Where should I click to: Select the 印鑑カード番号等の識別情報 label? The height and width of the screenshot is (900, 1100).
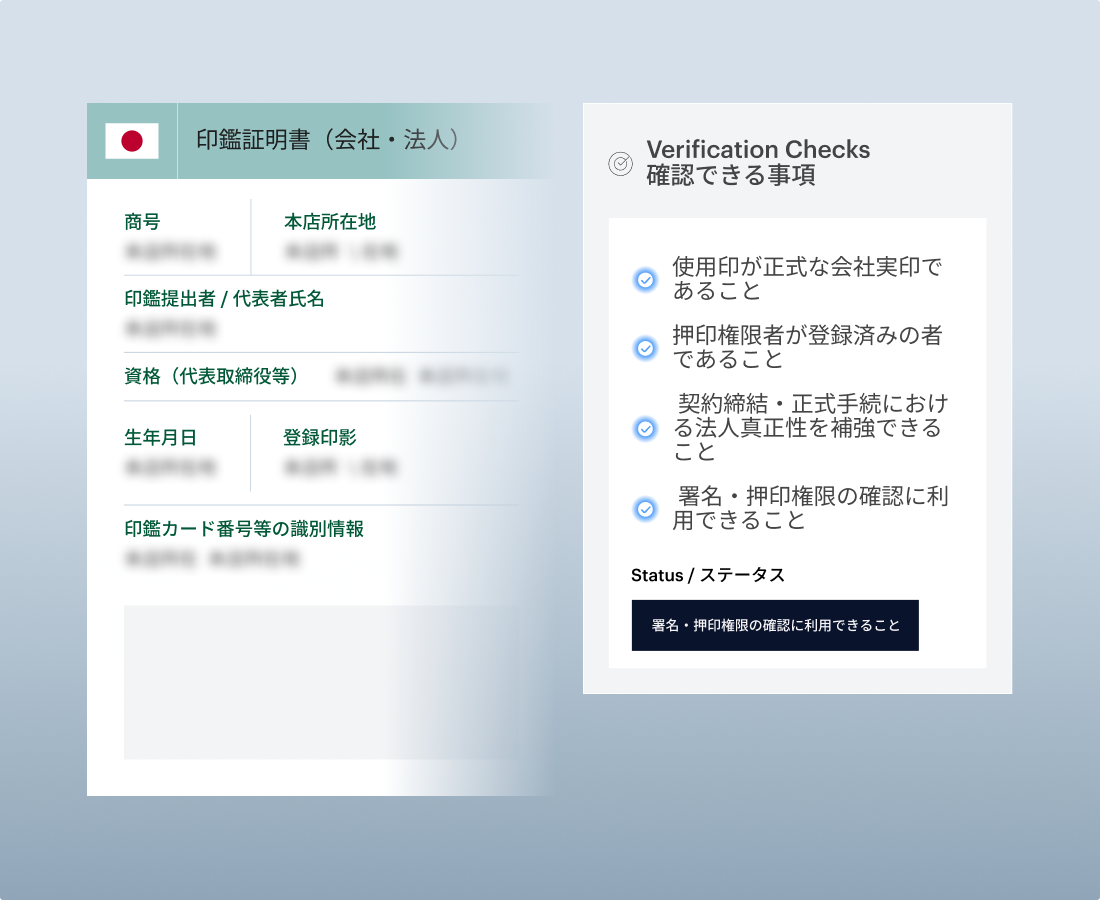click(244, 529)
